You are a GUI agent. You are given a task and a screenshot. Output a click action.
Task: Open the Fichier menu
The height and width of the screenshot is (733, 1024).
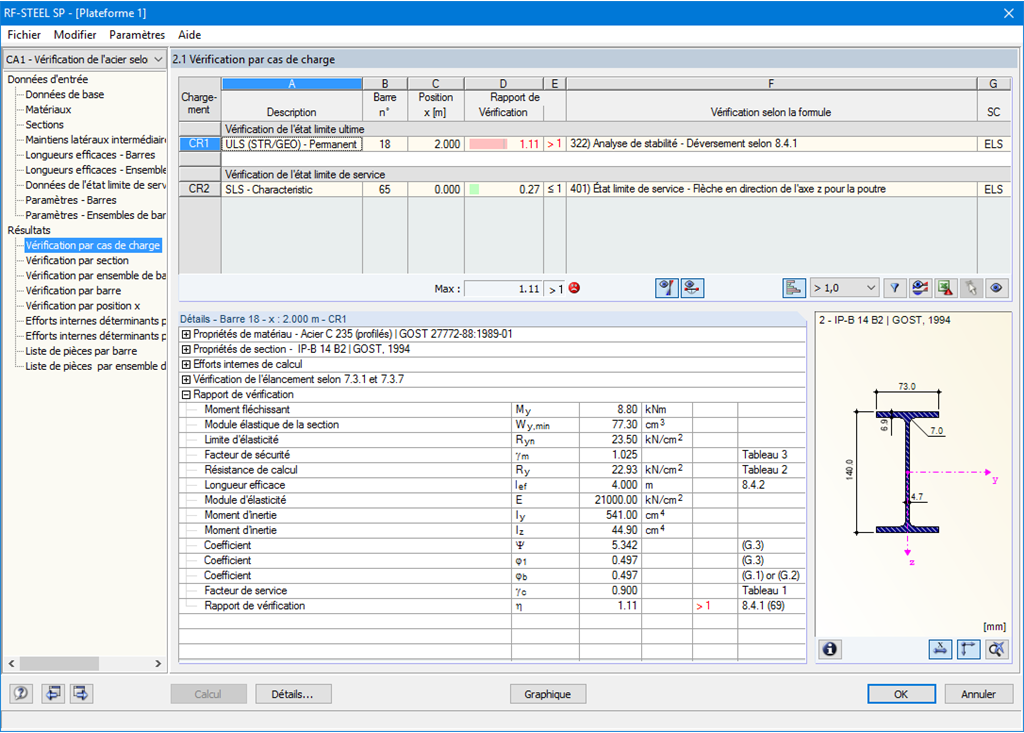pyautogui.click(x=24, y=35)
